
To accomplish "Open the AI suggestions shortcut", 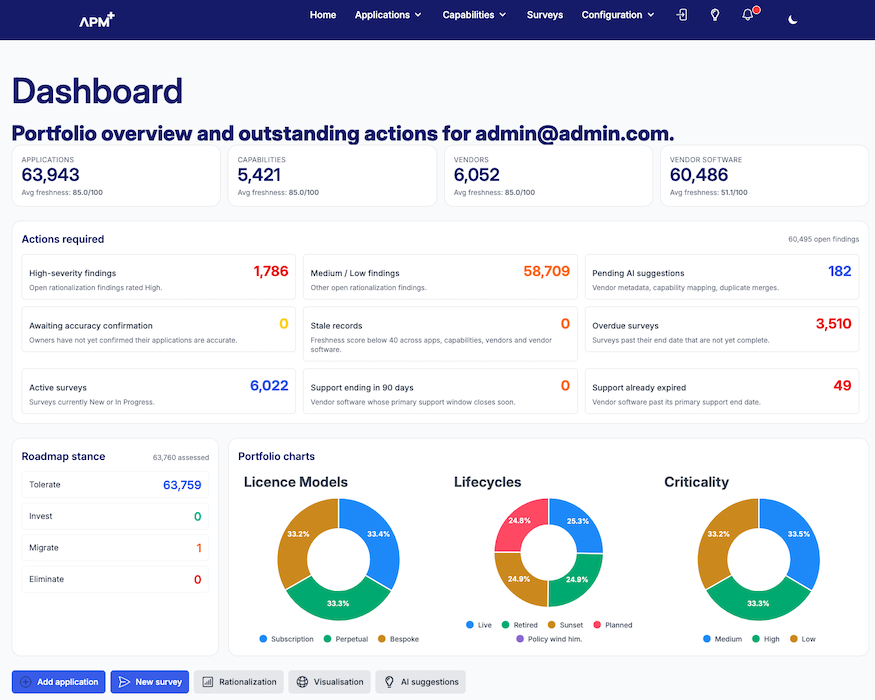I will coord(420,682).
